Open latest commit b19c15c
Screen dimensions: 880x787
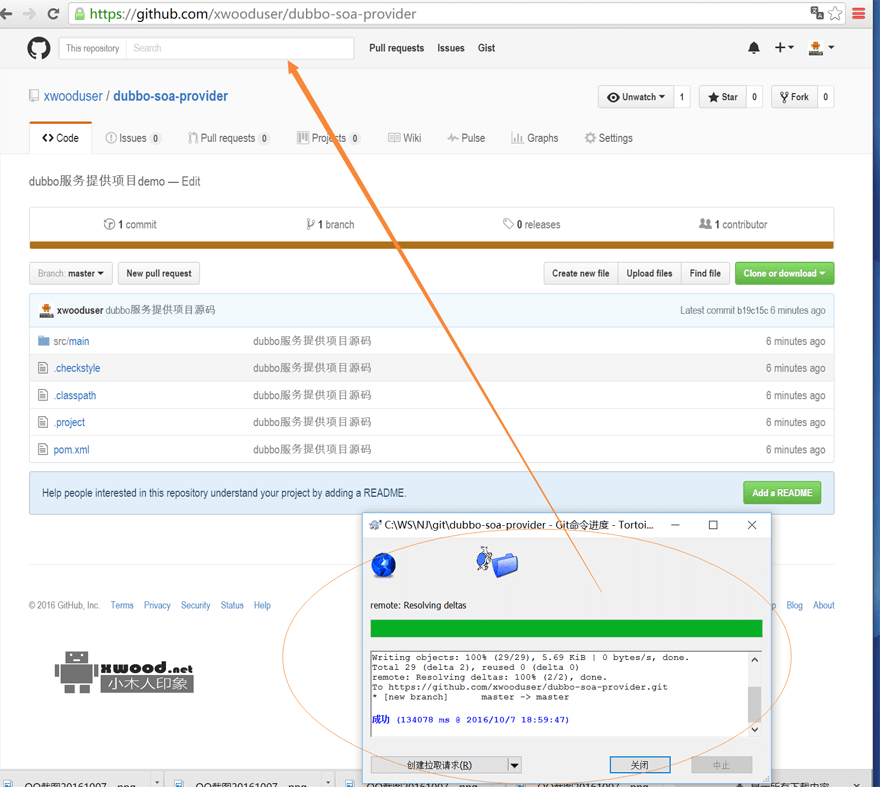coord(753,310)
